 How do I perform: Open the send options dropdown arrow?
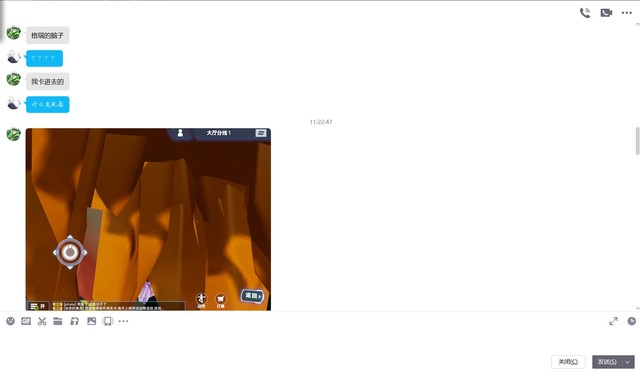point(627,362)
